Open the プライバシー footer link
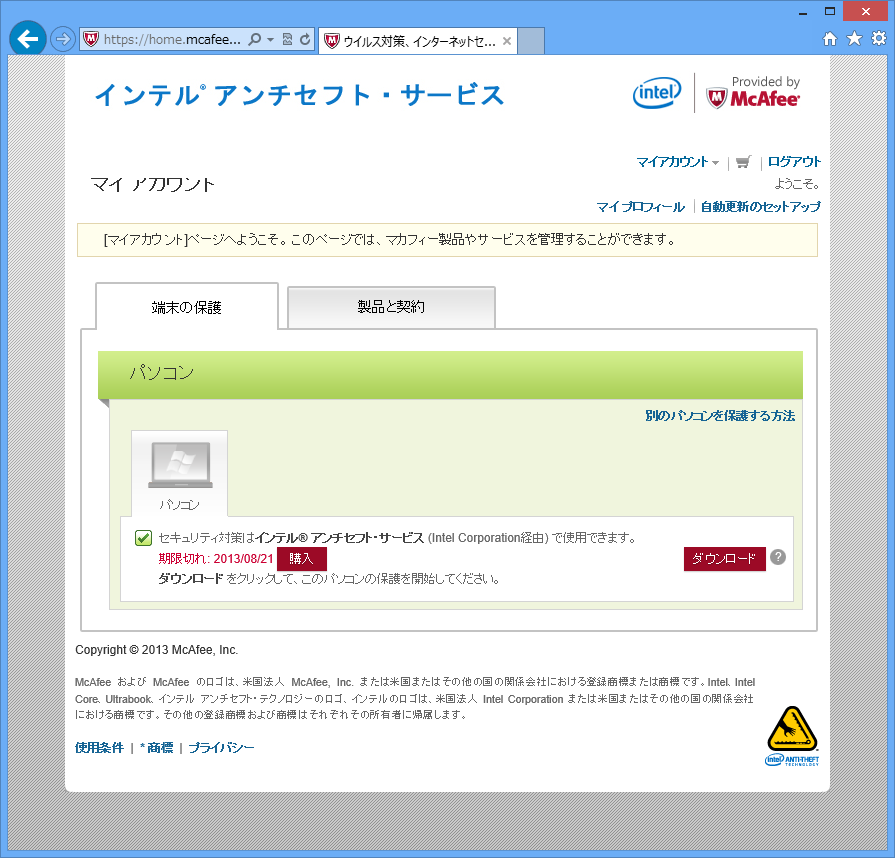 click(221, 747)
